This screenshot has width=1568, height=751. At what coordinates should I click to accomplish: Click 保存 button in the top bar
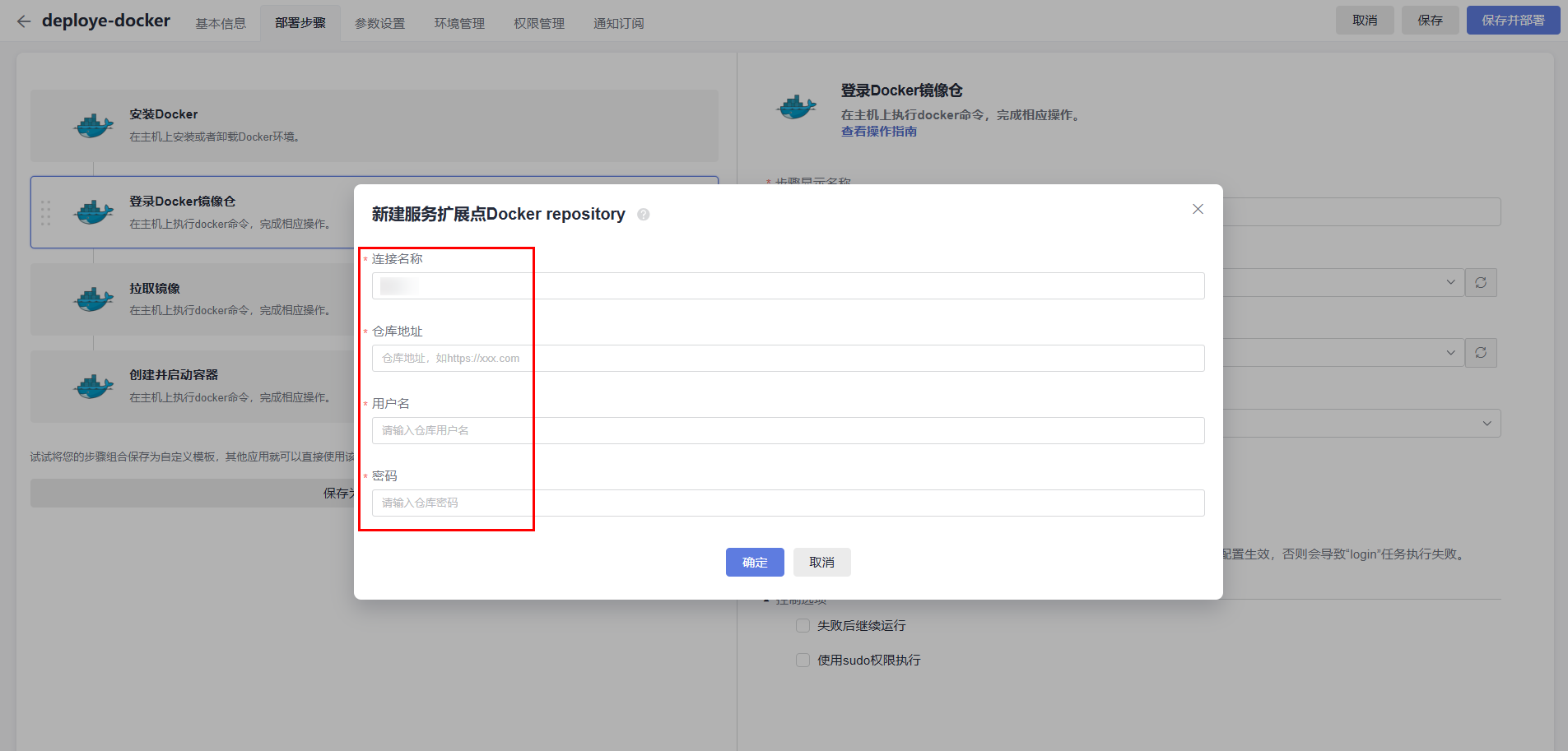coord(1431,21)
